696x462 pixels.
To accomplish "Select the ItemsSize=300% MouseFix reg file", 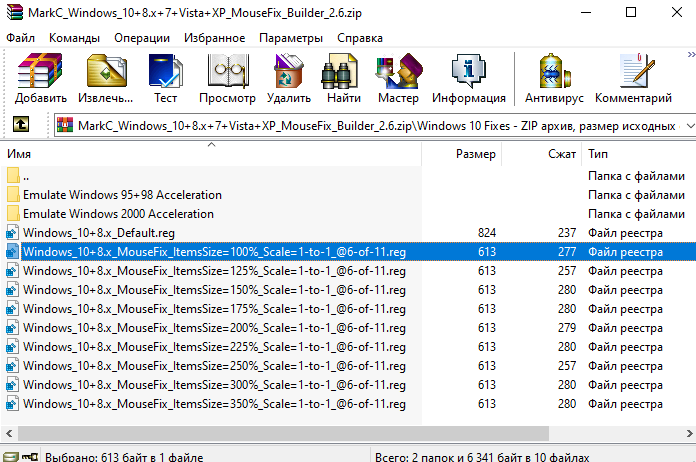I will pyautogui.click(x=214, y=385).
